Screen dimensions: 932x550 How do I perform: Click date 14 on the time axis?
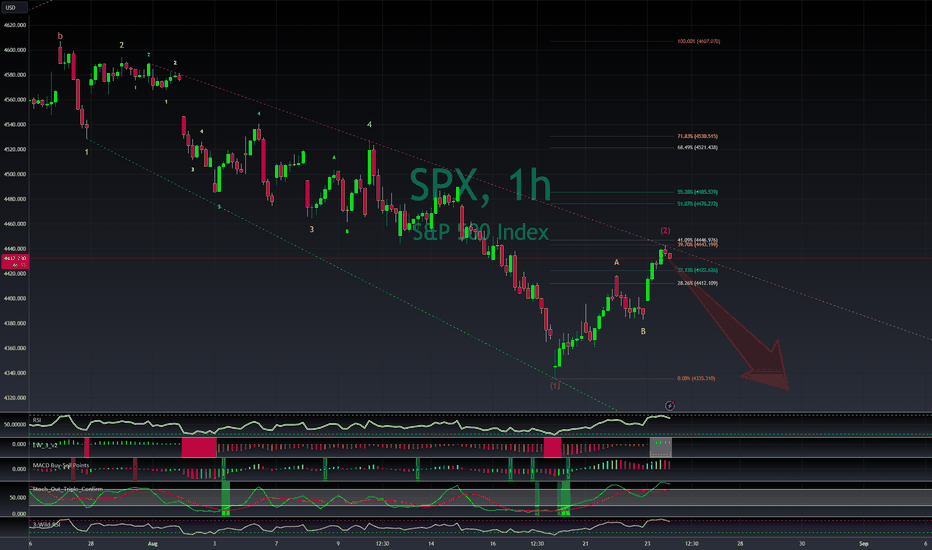431,543
